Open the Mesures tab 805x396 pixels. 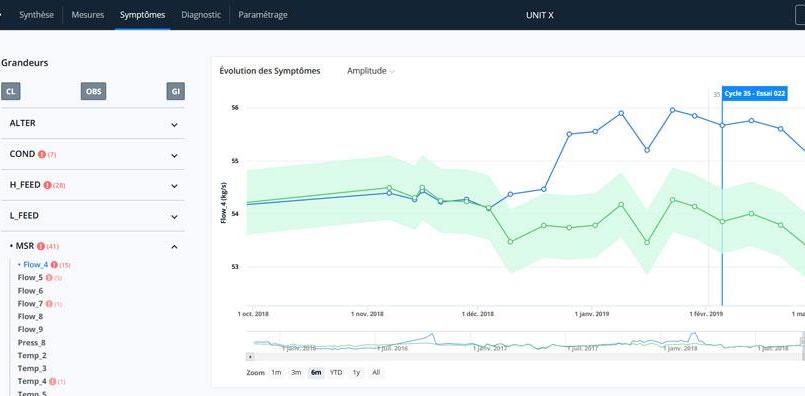88,15
